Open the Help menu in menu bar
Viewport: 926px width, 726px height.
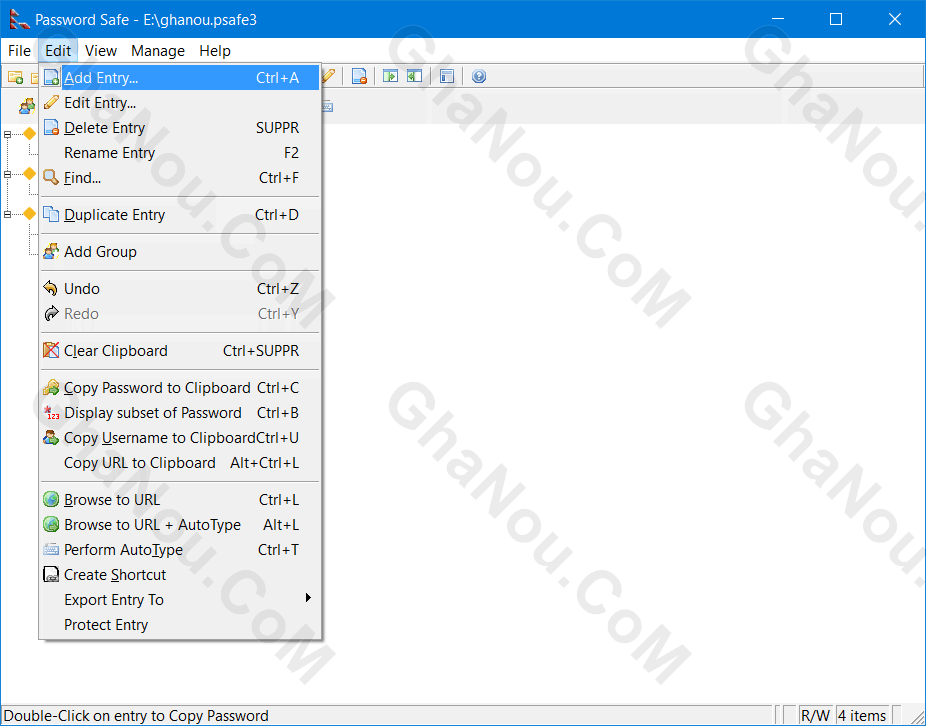[x=215, y=51]
